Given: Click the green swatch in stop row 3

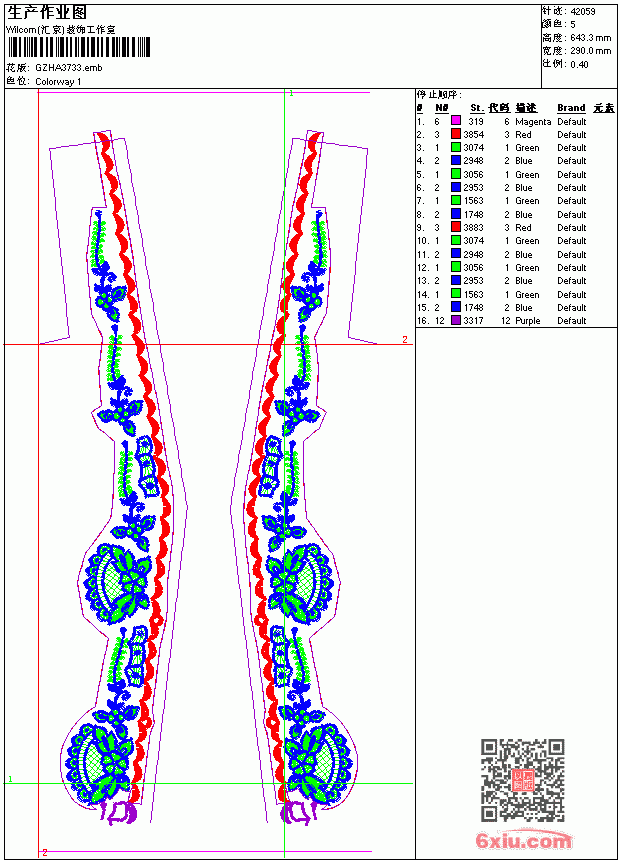Looking at the screenshot, I should click(x=456, y=148).
